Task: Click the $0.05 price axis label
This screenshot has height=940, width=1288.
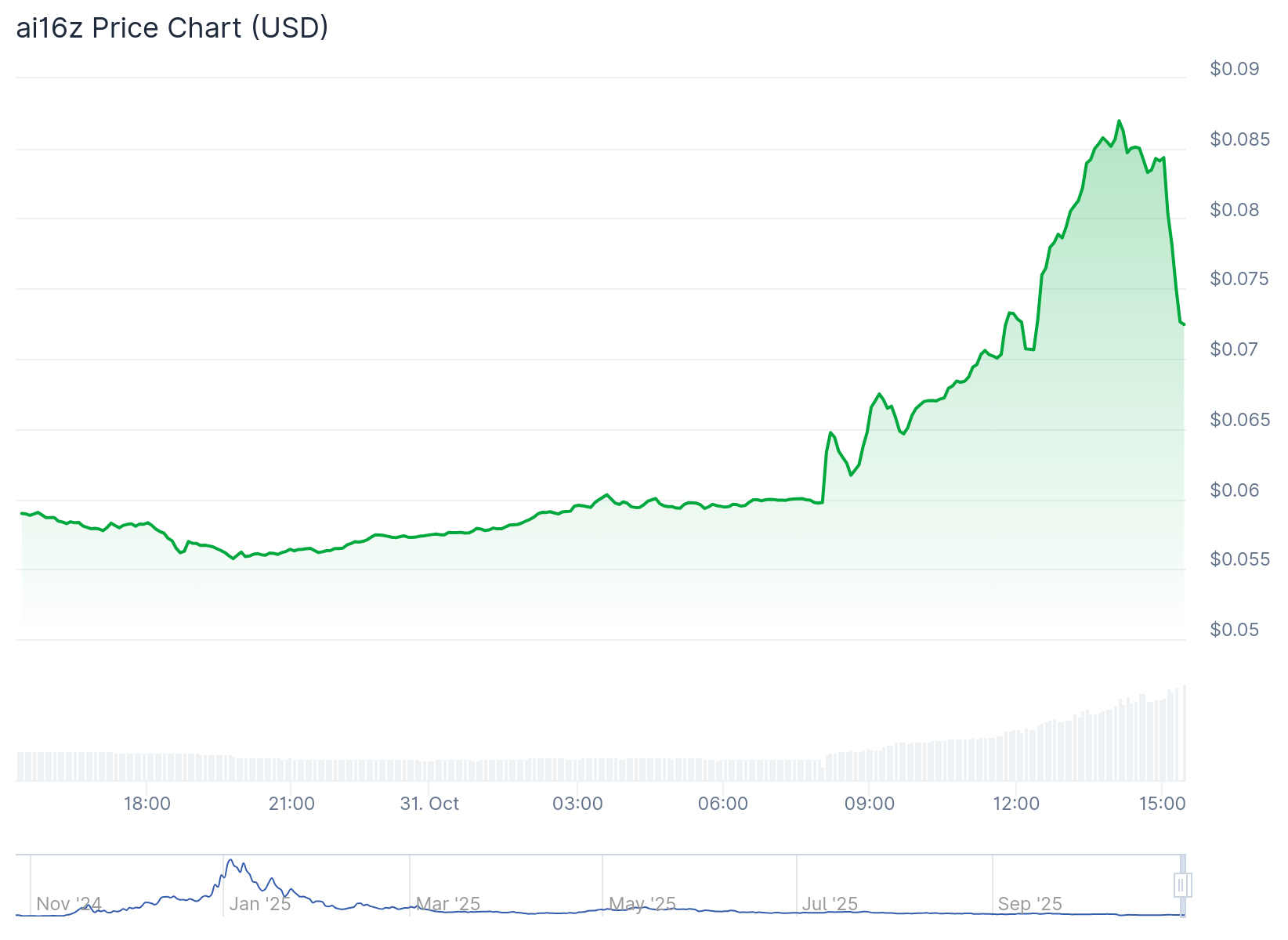Action: (x=1234, y=630)
